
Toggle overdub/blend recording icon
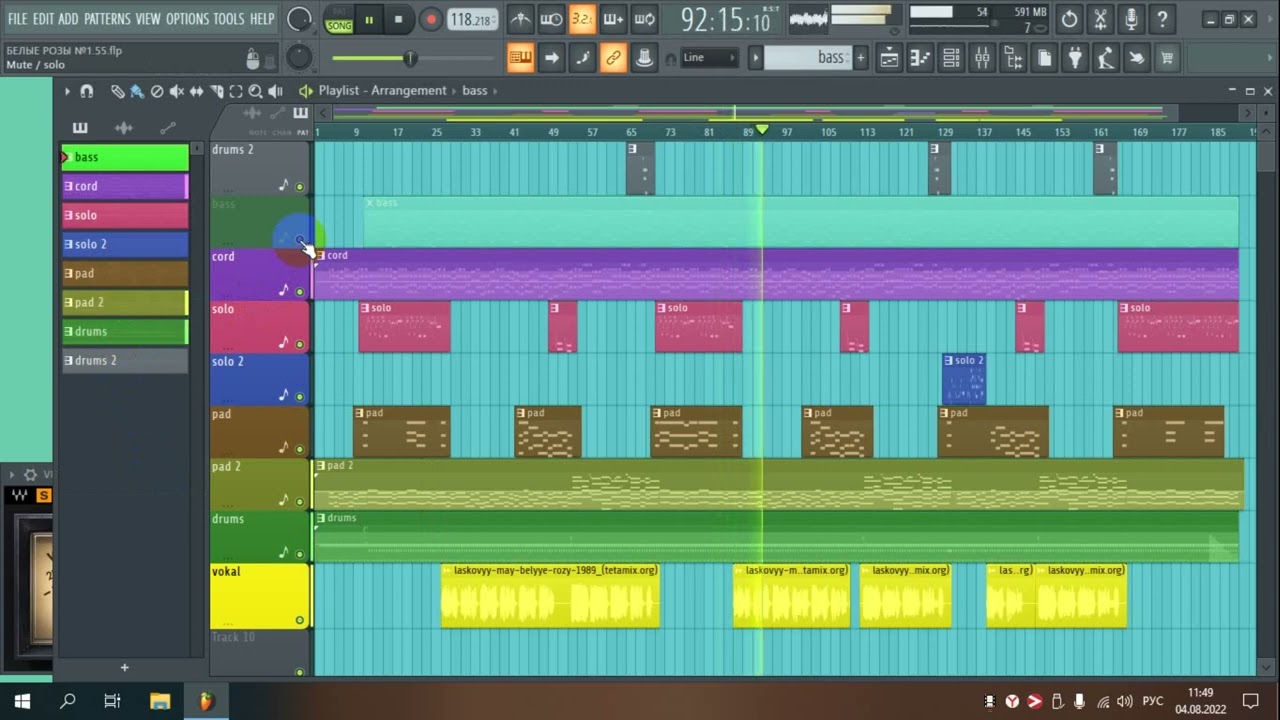(x=613, y=19)
